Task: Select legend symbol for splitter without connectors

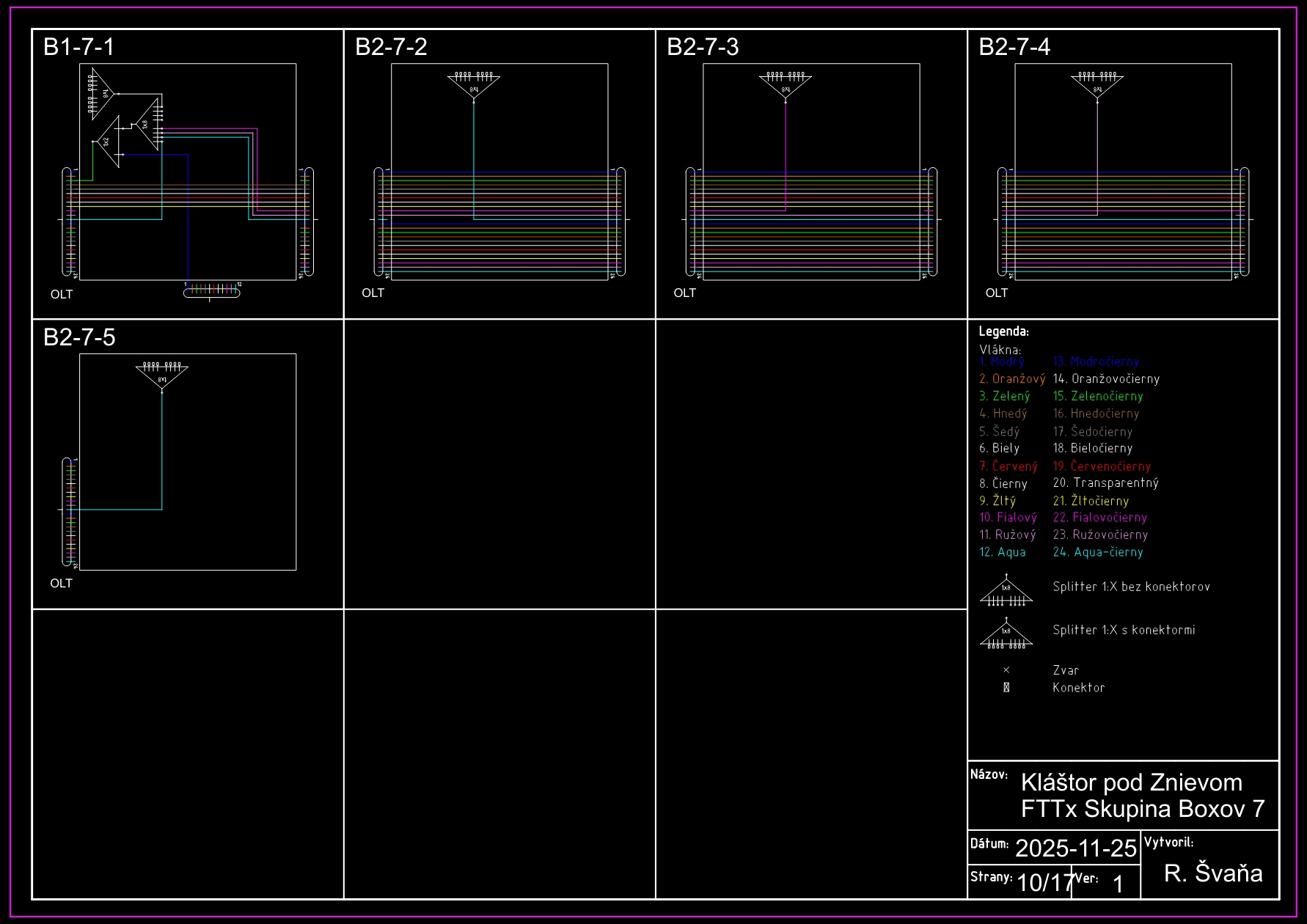Action: pyautogui.click(x=1006, y=592)
